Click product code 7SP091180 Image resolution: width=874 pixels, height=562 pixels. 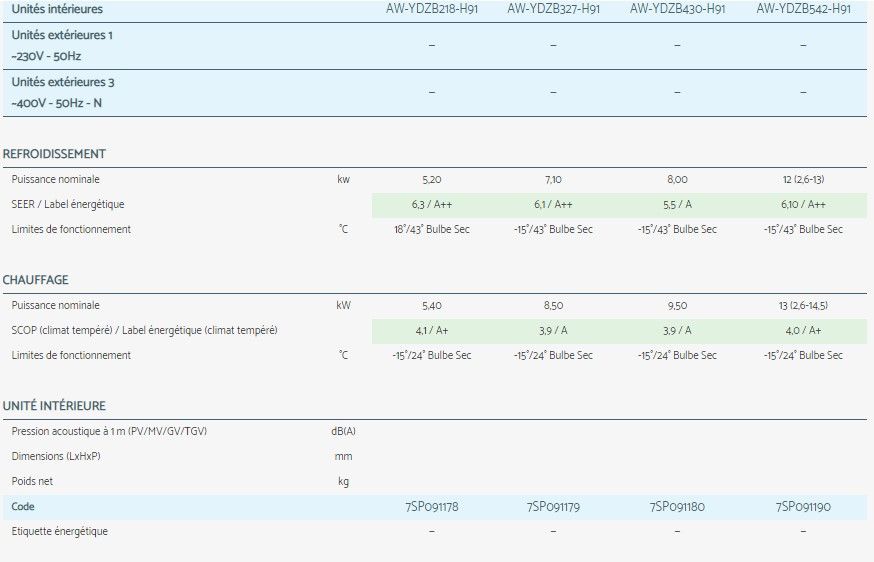click(677, 507)
